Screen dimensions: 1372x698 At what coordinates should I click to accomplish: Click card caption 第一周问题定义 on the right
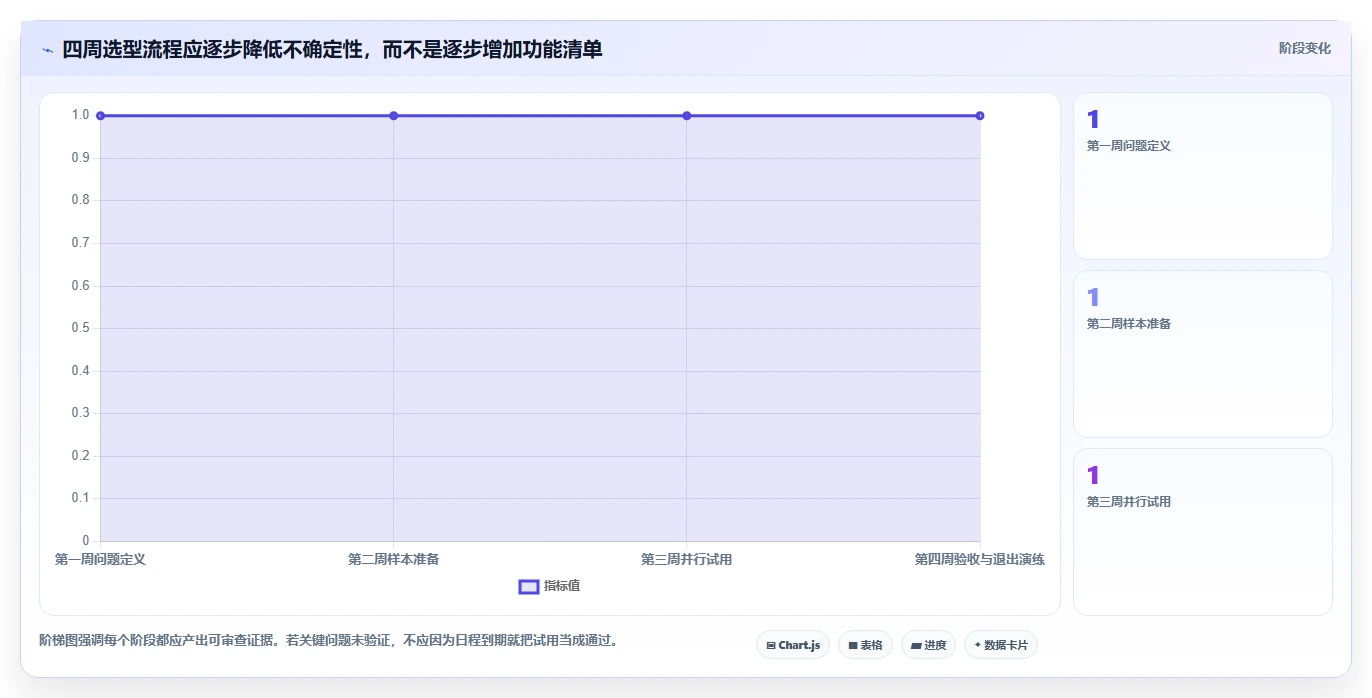click(1128, 146)
